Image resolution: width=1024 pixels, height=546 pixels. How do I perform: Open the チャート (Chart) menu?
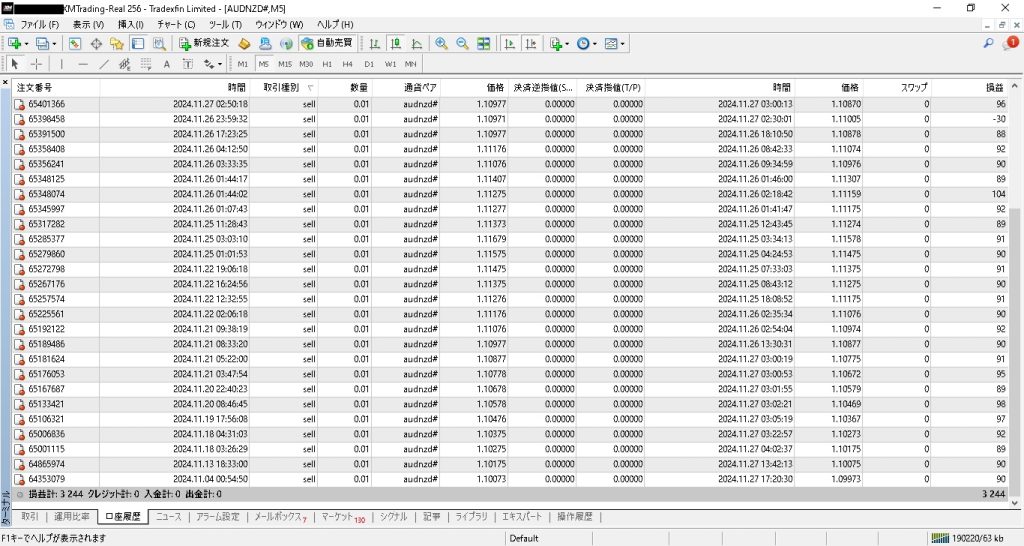[176, 24]
